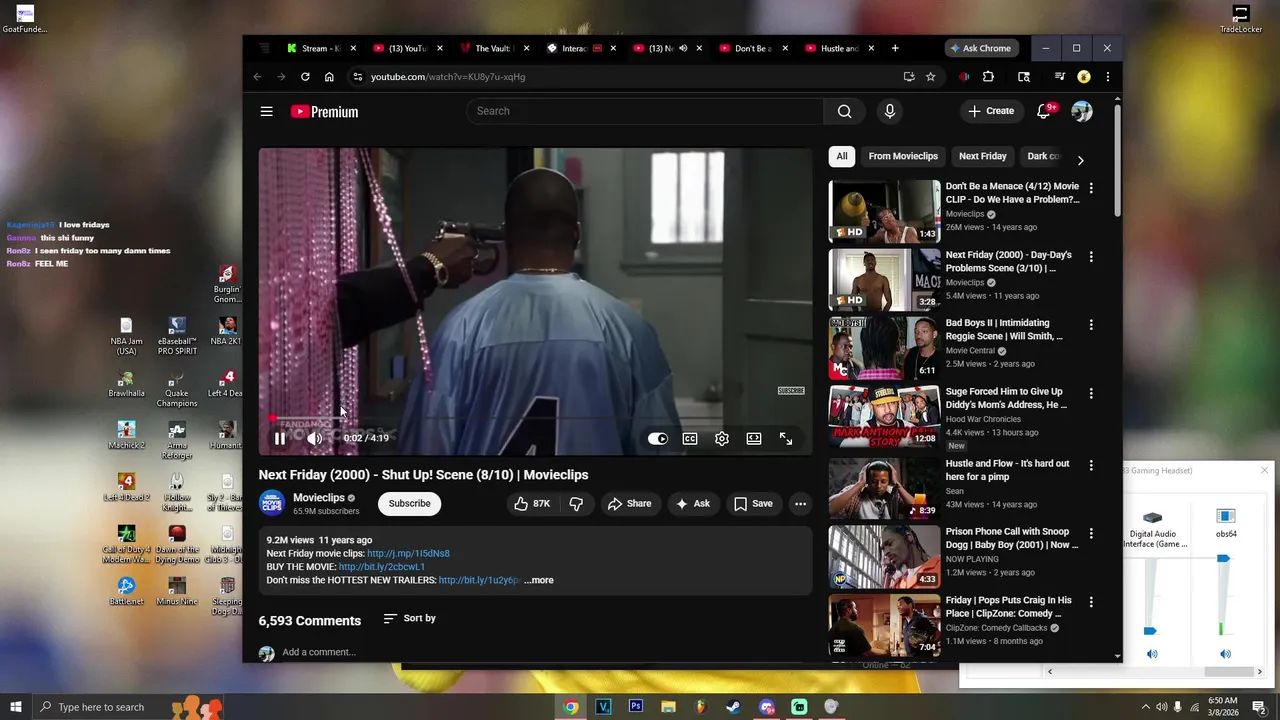Open options for Hustle and Flow video
Screen dimensions: 1280x720
coord(1091,466)
